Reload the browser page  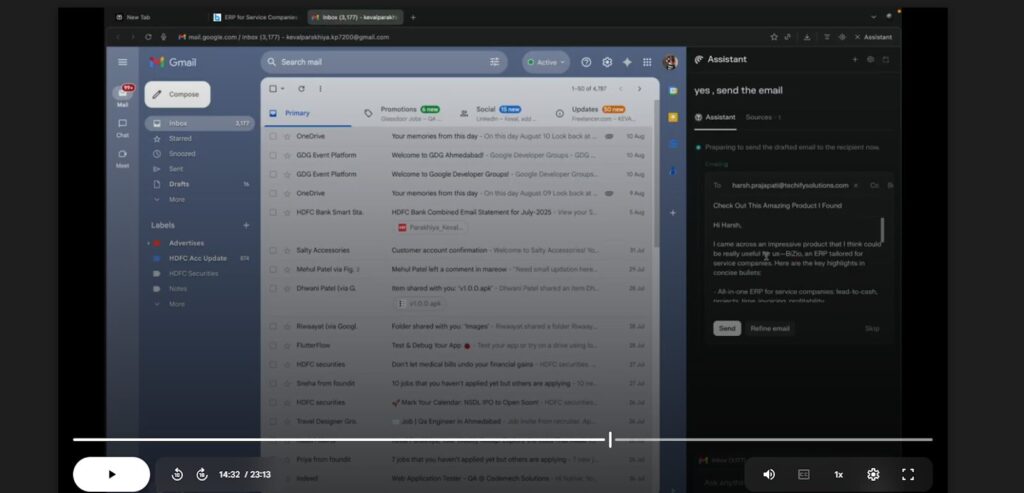[x=148, y=37]
